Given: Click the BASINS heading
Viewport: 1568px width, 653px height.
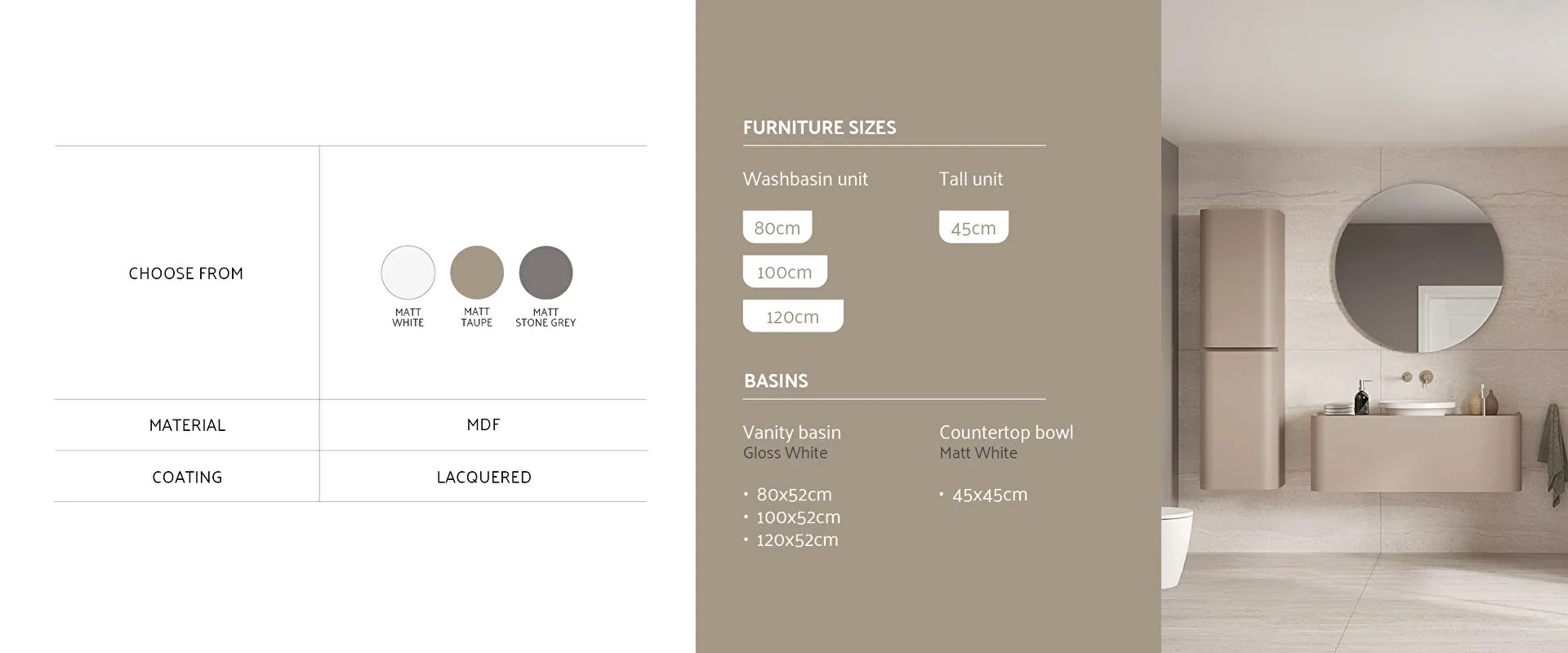Looking at the screenshot, I should pyautogui.click(x=776, y=381).
